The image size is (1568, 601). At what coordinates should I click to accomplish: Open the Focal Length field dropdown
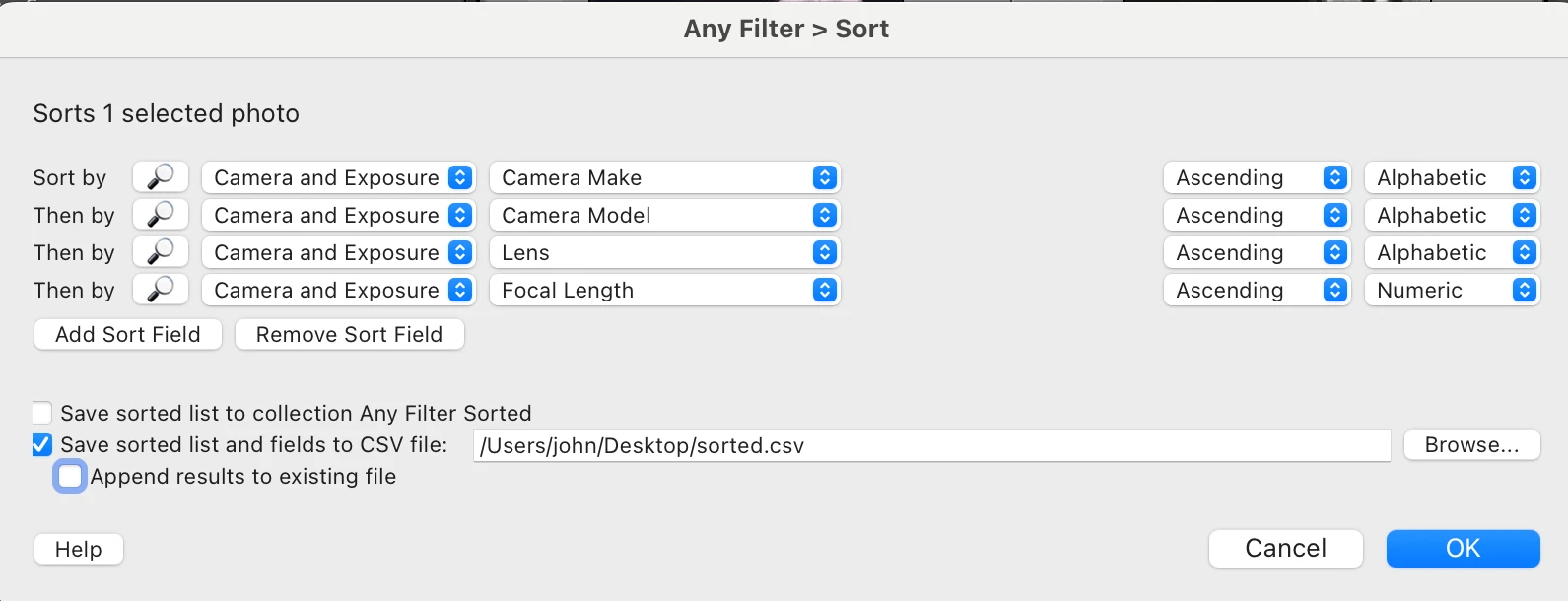(664, 290)
